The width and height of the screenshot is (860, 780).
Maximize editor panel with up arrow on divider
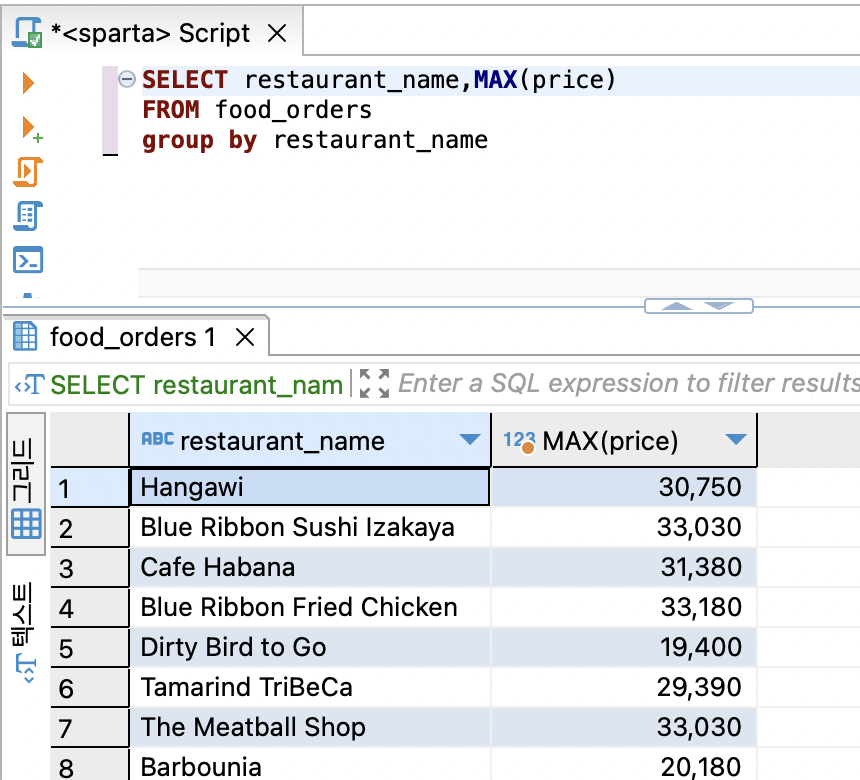coord(676,306)
